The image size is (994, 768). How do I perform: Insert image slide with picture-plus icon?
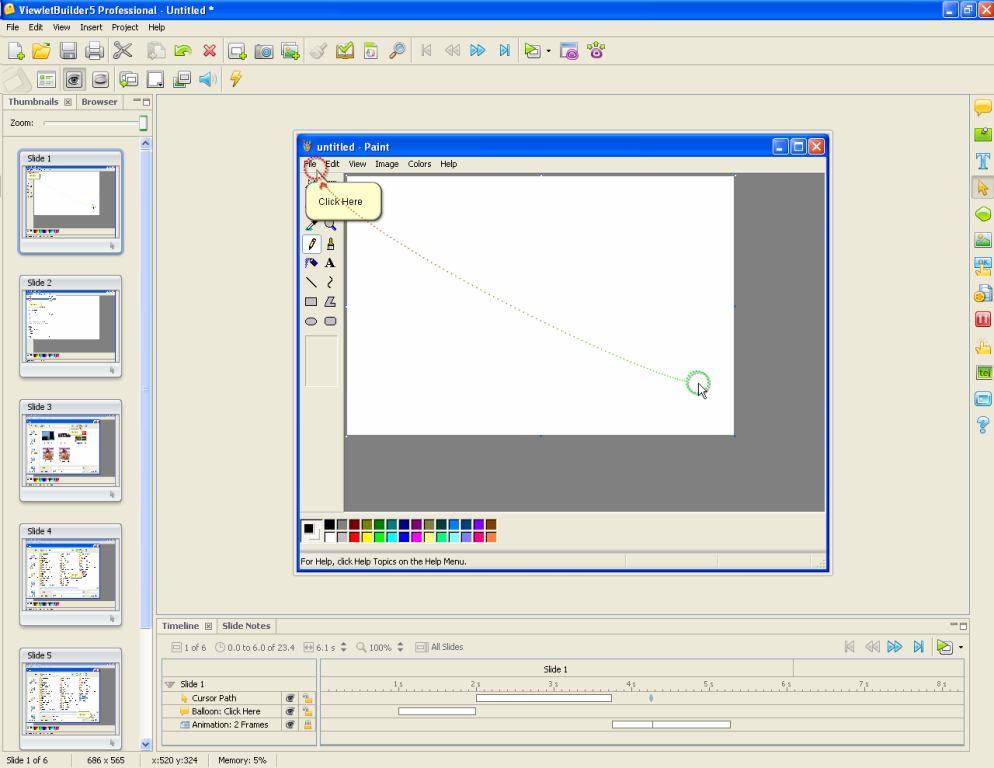point(290,51)
